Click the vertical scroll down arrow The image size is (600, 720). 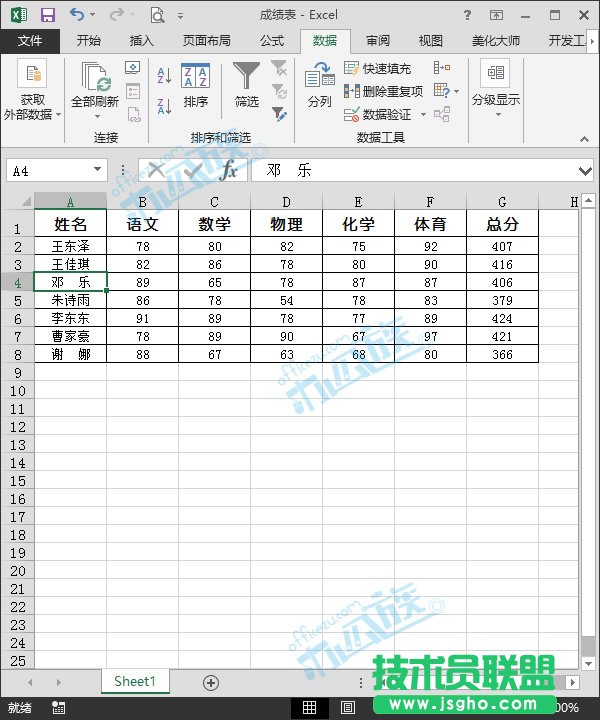(589, 663)
